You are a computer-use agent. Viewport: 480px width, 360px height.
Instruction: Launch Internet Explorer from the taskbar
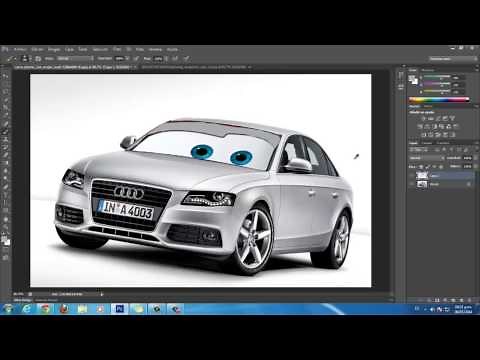[x=27, y=309]
